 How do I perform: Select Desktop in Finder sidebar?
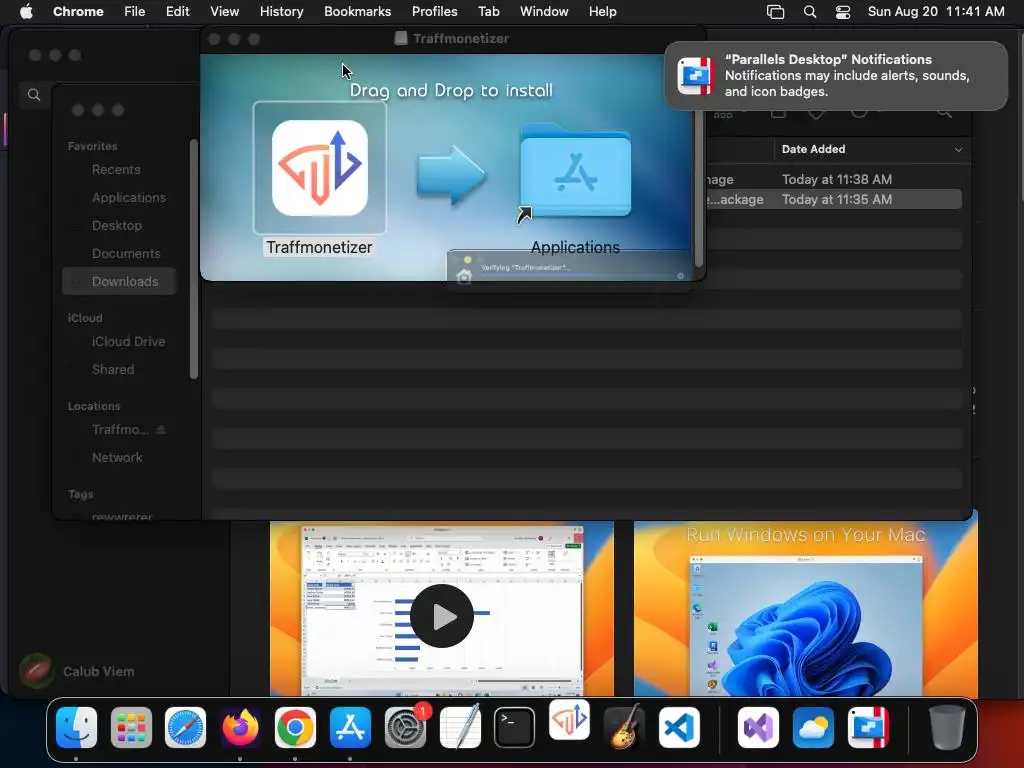coord(119,226)
